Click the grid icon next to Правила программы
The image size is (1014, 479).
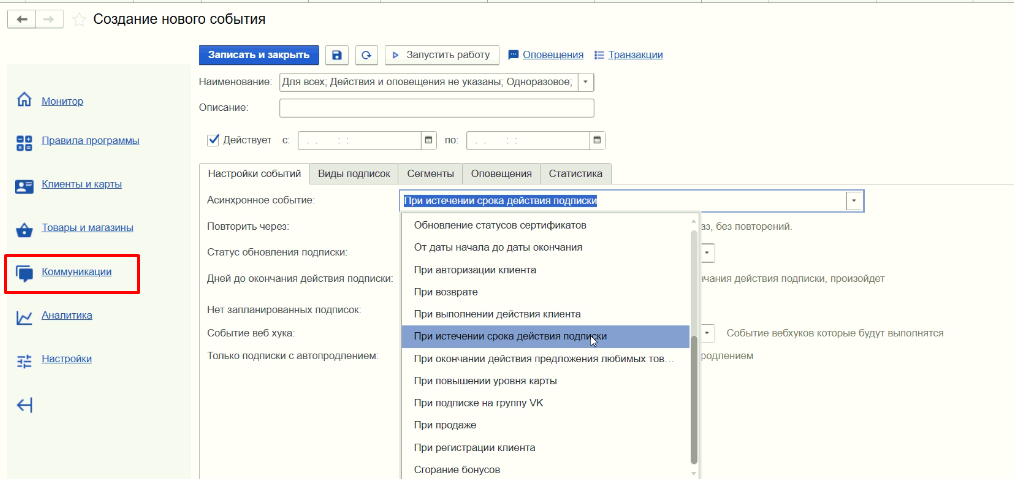coord(24,143)
